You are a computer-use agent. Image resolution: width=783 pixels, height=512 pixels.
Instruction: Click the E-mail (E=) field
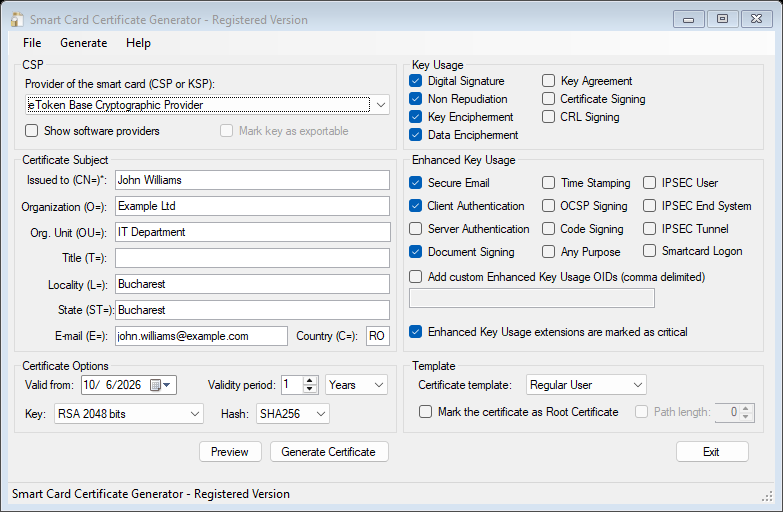(x=201, y=336)
